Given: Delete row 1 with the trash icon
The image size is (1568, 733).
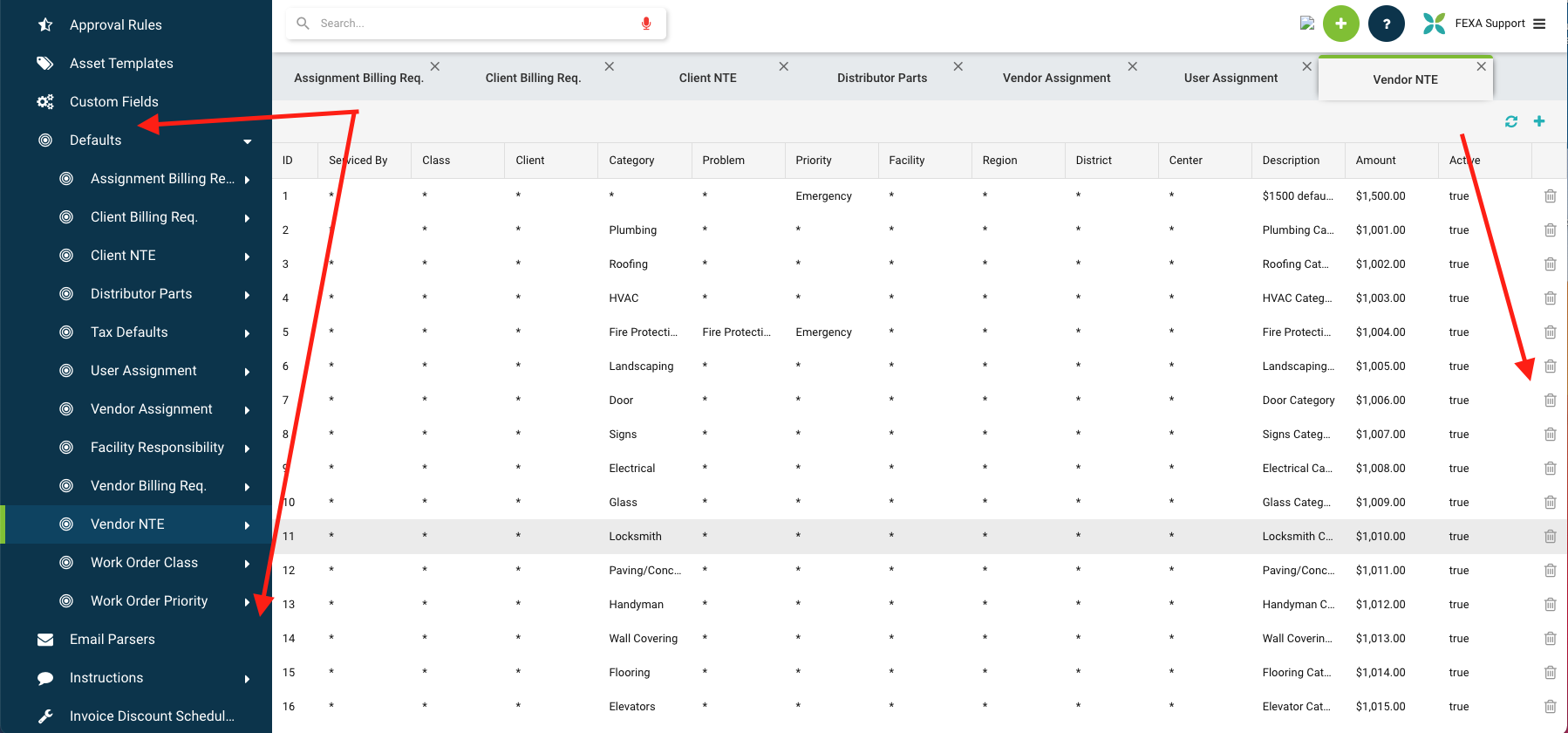Looking at the screenshot, I should [x=1551, y=196].
